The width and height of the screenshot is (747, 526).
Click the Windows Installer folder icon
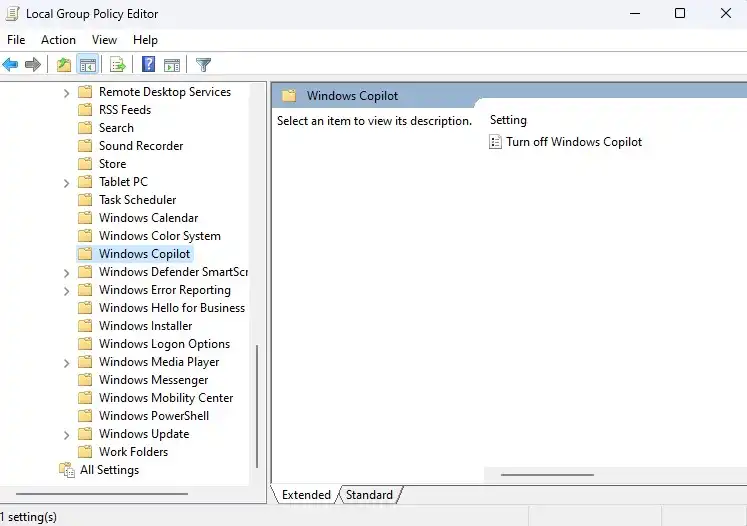point(85,326)
